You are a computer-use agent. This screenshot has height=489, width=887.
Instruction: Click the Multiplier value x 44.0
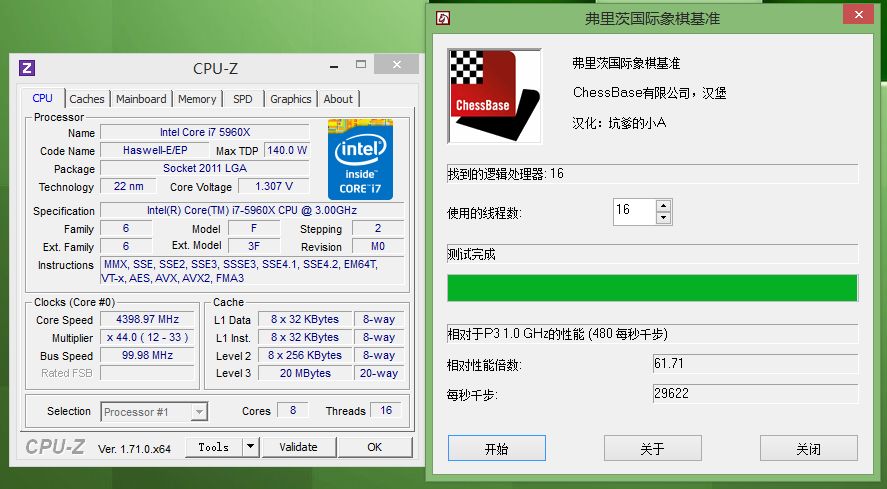[x=147, y=337]
